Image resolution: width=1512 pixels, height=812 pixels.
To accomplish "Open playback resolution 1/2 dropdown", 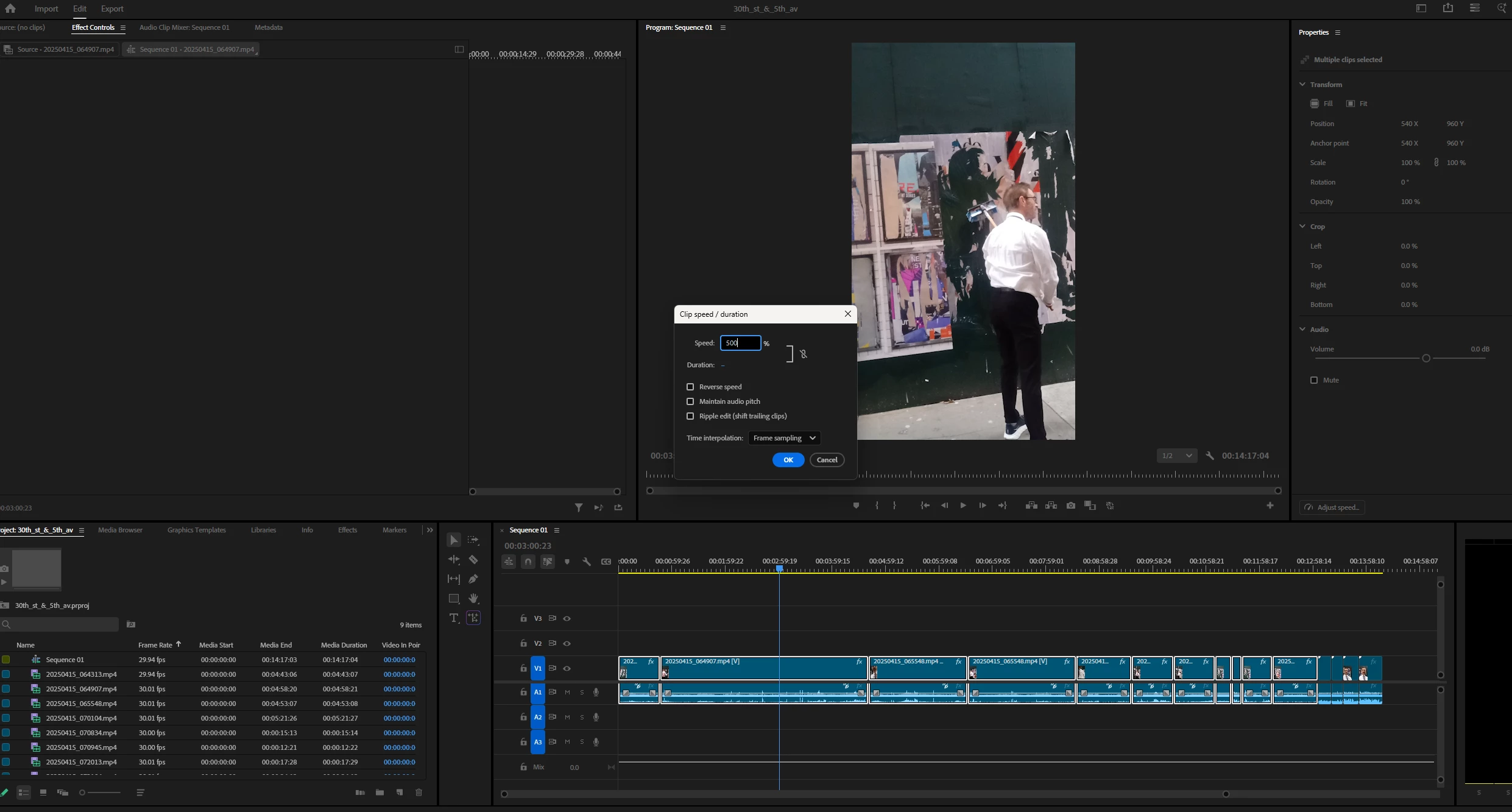I will tap(1176, 456).
